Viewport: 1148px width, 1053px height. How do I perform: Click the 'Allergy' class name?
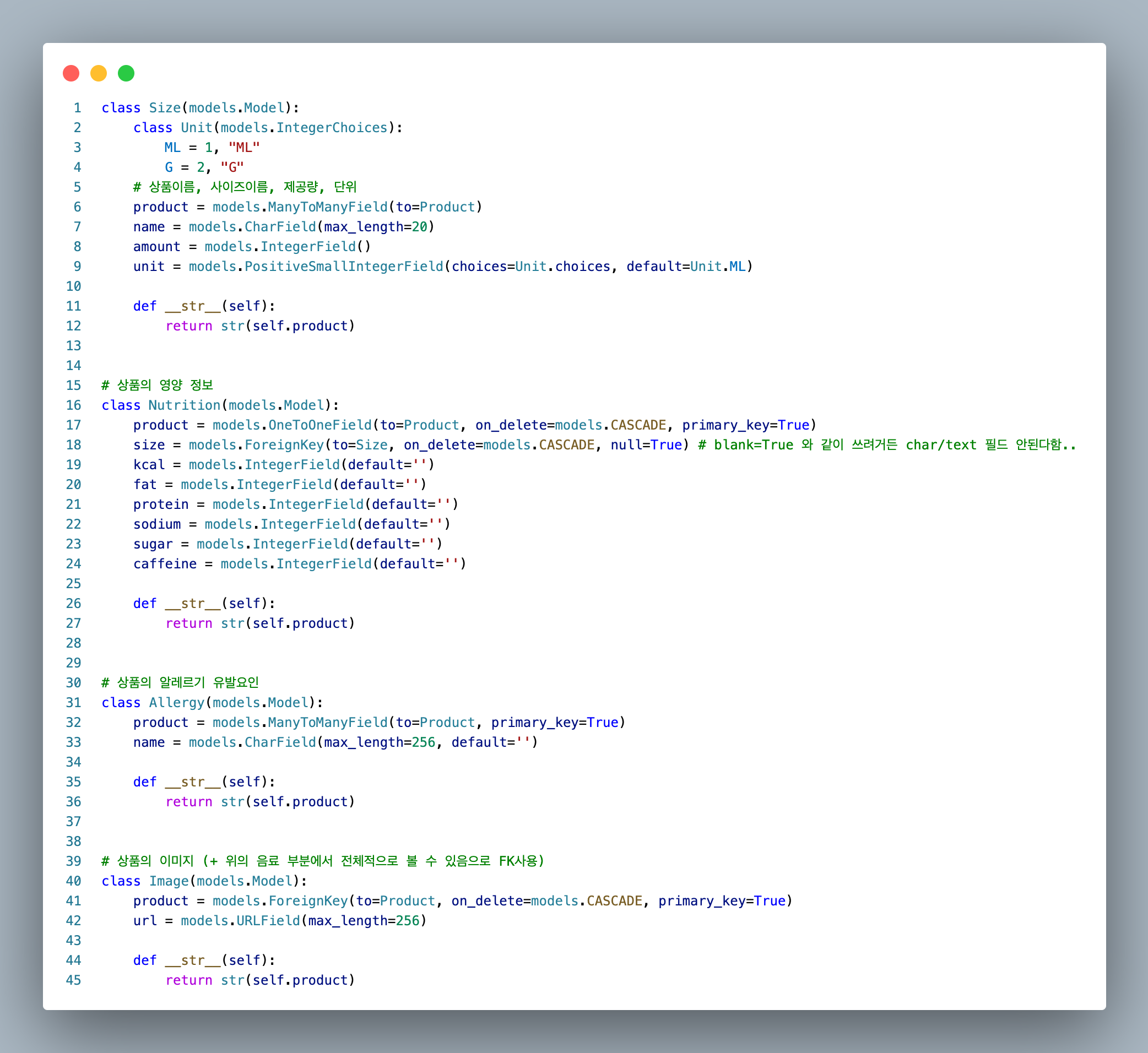[176, 703]
